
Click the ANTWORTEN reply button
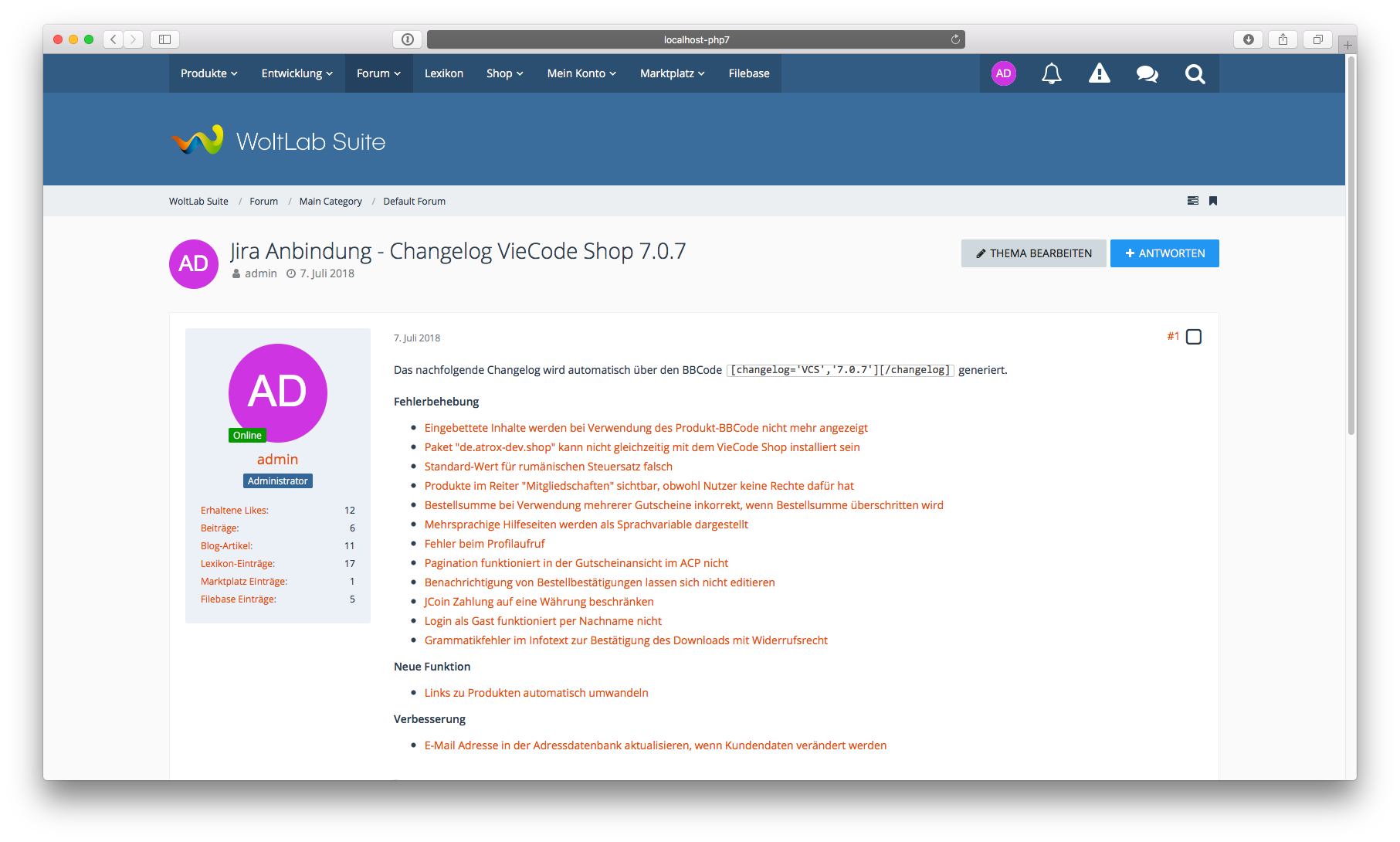click(x=1164, y=253)
